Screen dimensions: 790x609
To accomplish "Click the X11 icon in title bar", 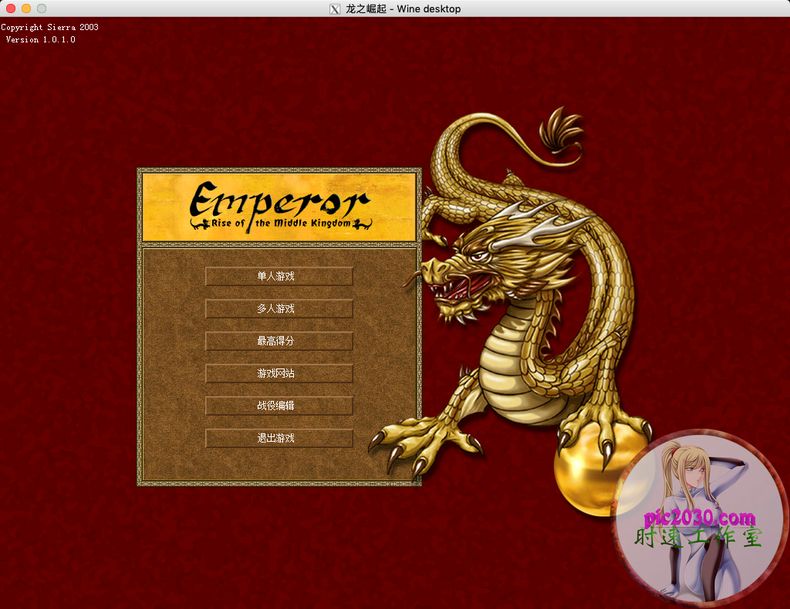I will tap(335, 9).
